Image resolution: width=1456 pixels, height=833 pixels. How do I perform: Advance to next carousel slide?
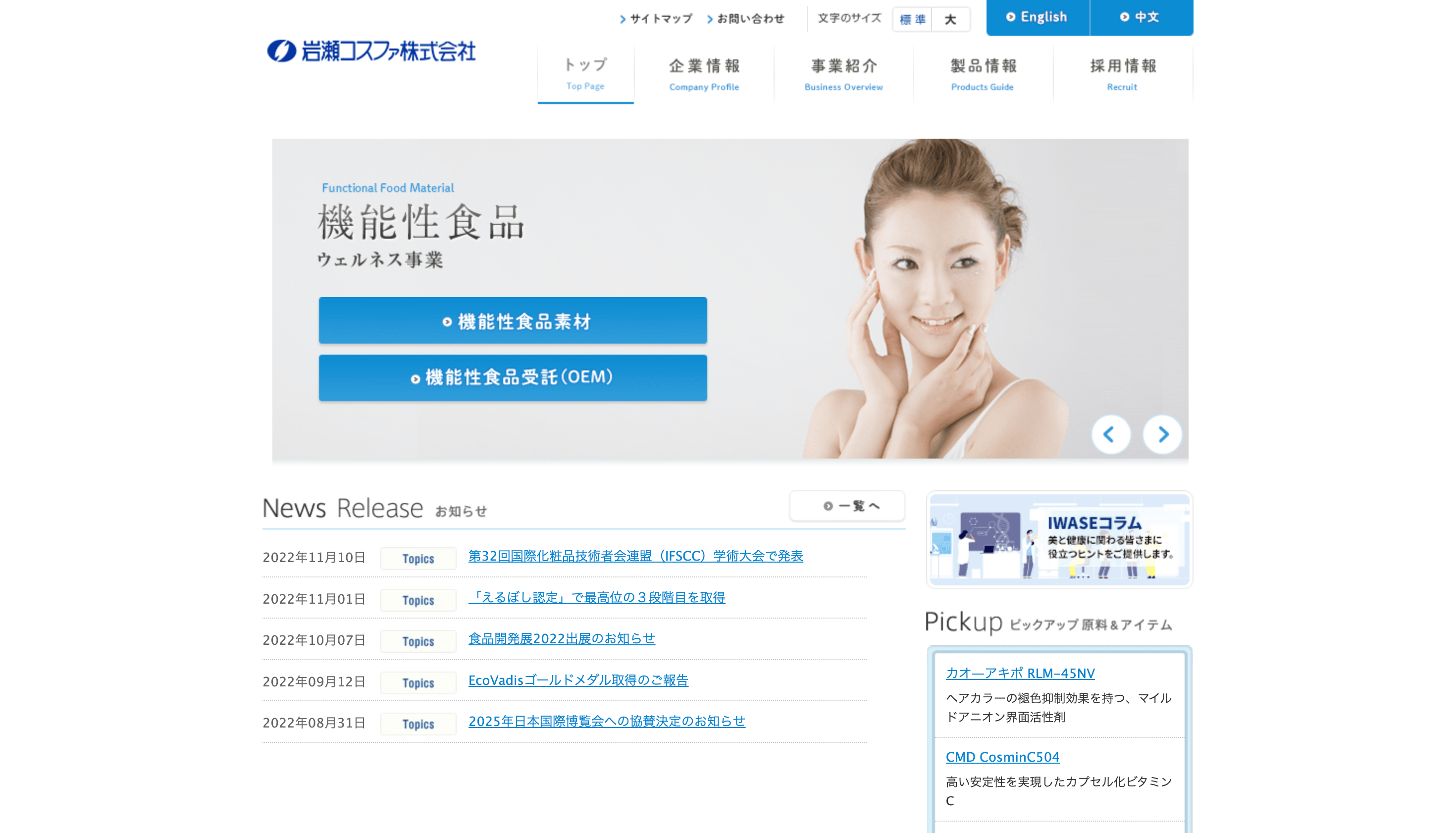(1162, 434)
